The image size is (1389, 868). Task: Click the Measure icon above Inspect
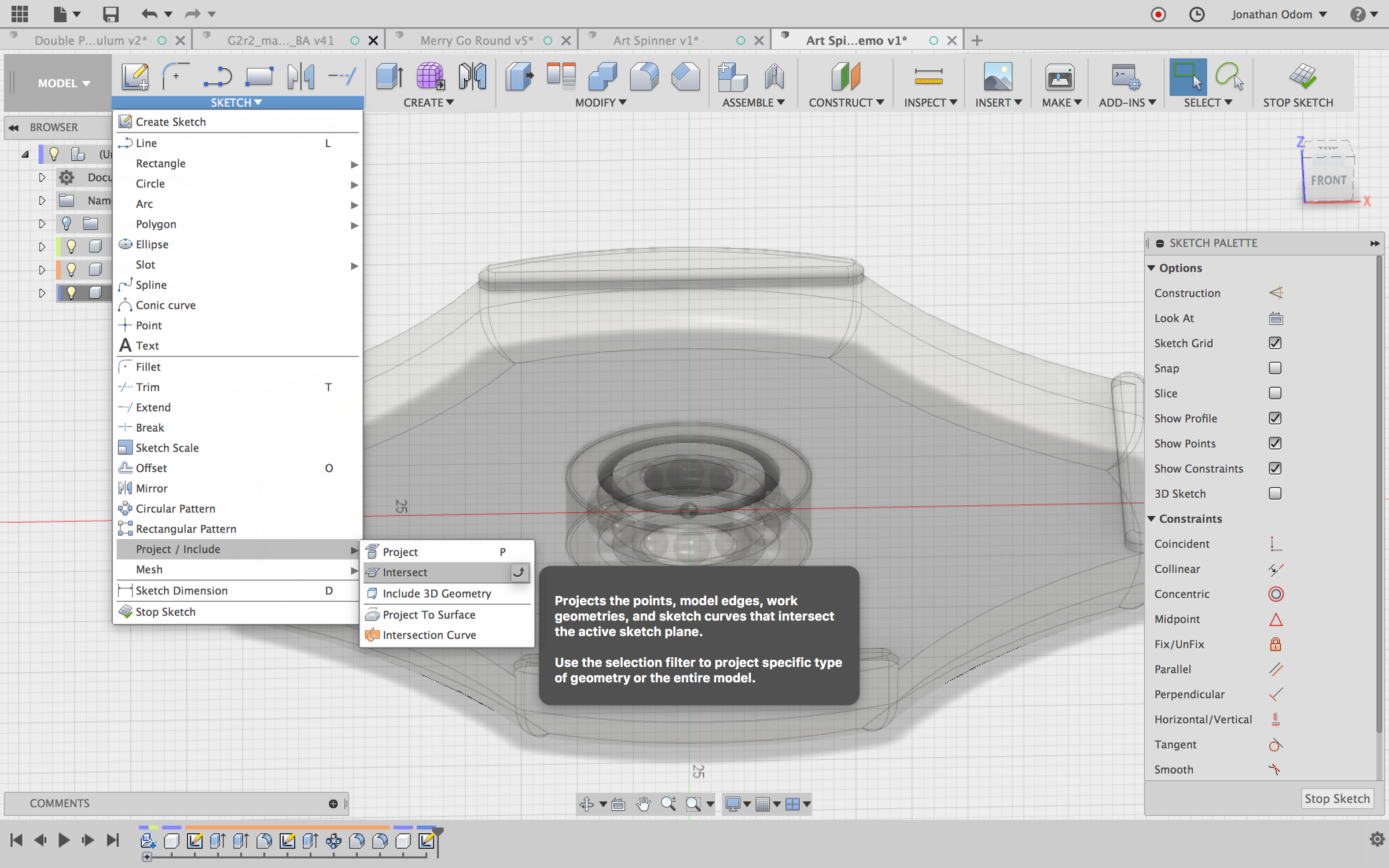928,77
